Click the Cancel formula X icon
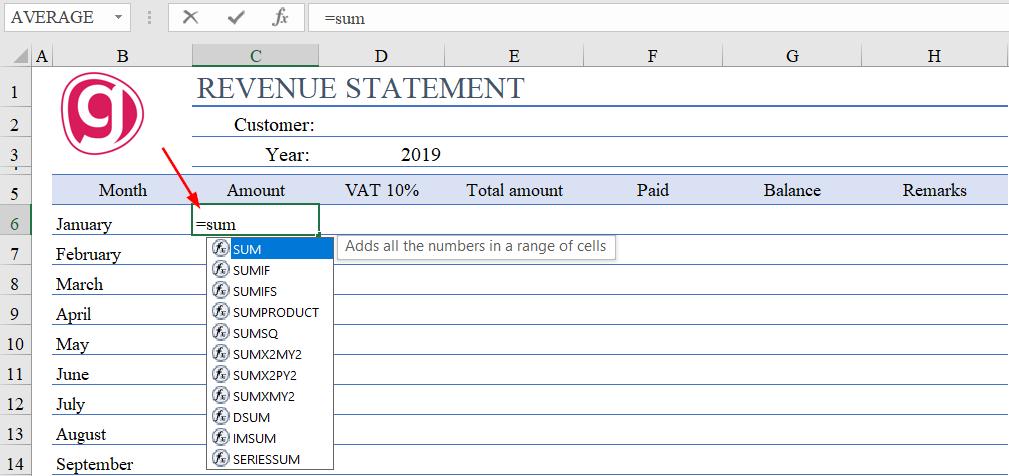 (x=191, y=17)
